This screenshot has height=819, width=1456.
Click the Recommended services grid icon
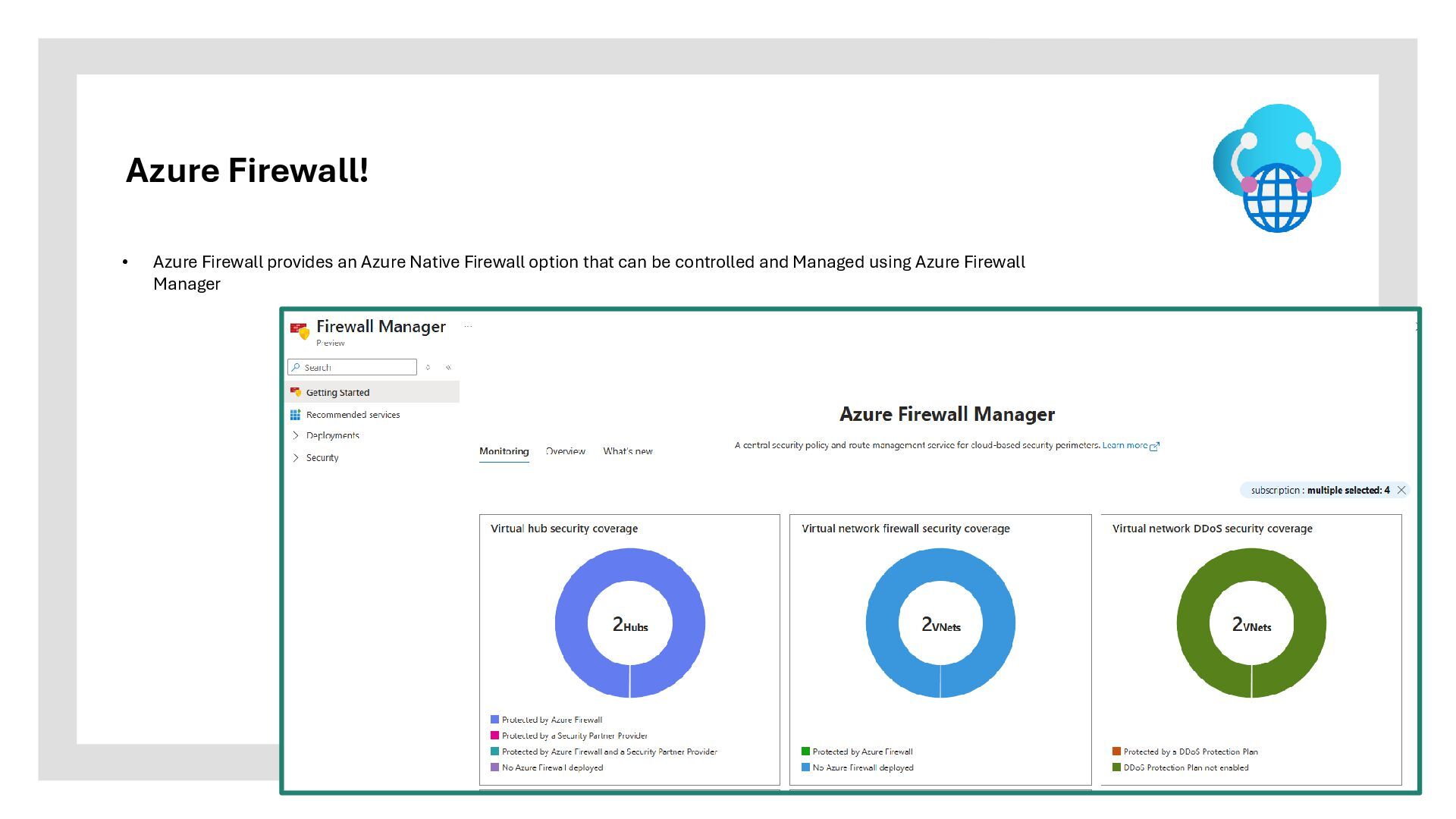click(296, 415)
